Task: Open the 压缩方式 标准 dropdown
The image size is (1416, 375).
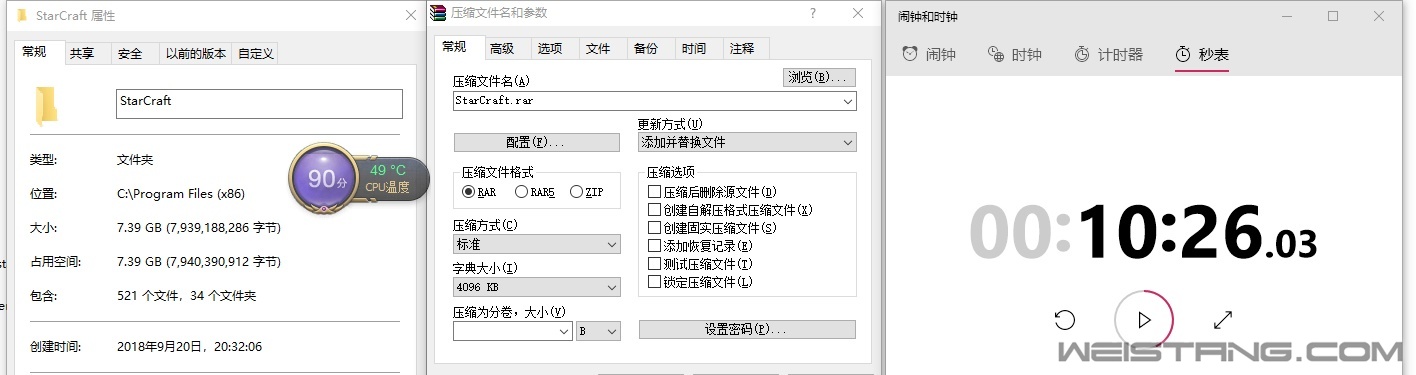Action: tap(536, 244)
